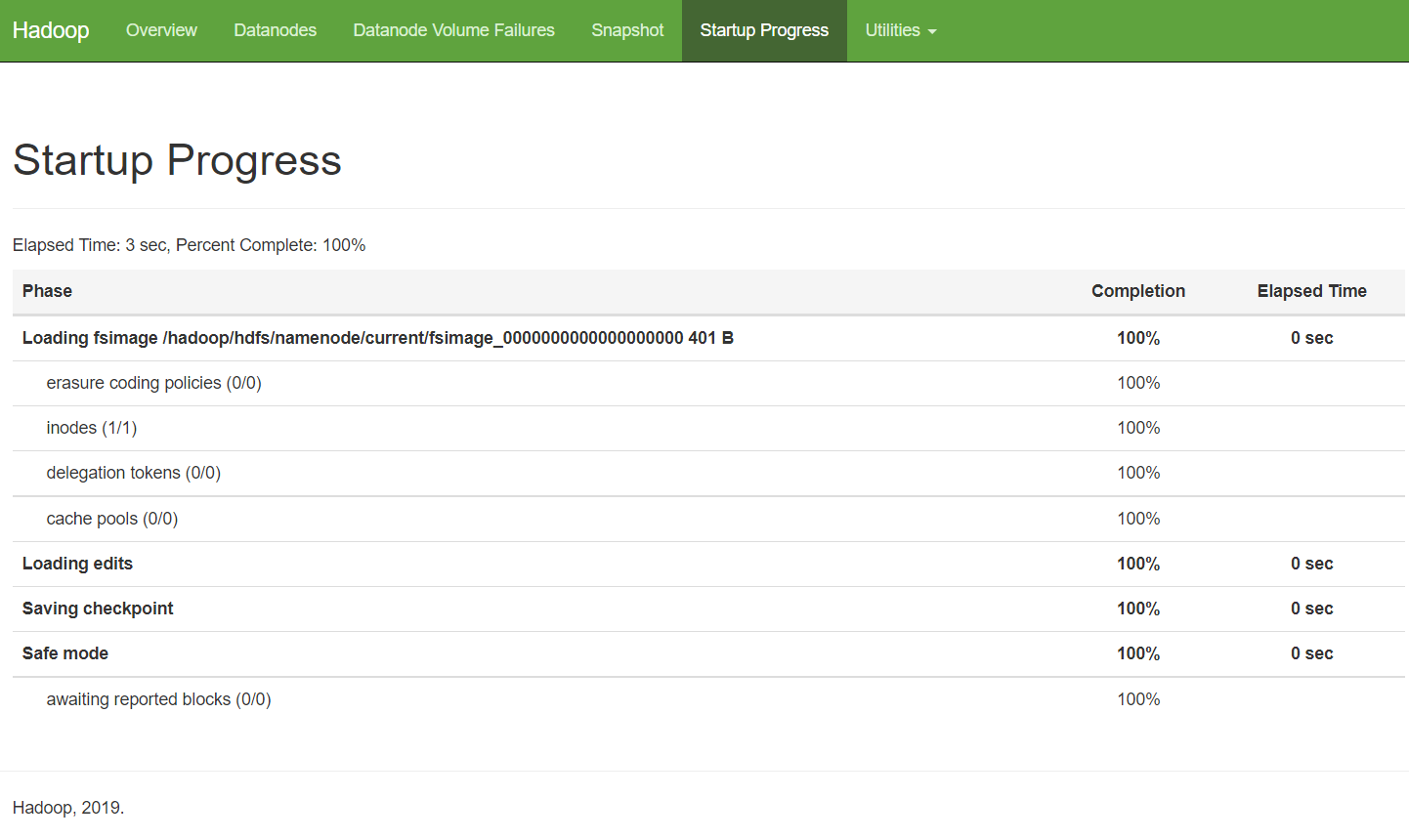Select the delegation tokens row
Viewport: 1409px width, 840px height.
tap(133, 473)
